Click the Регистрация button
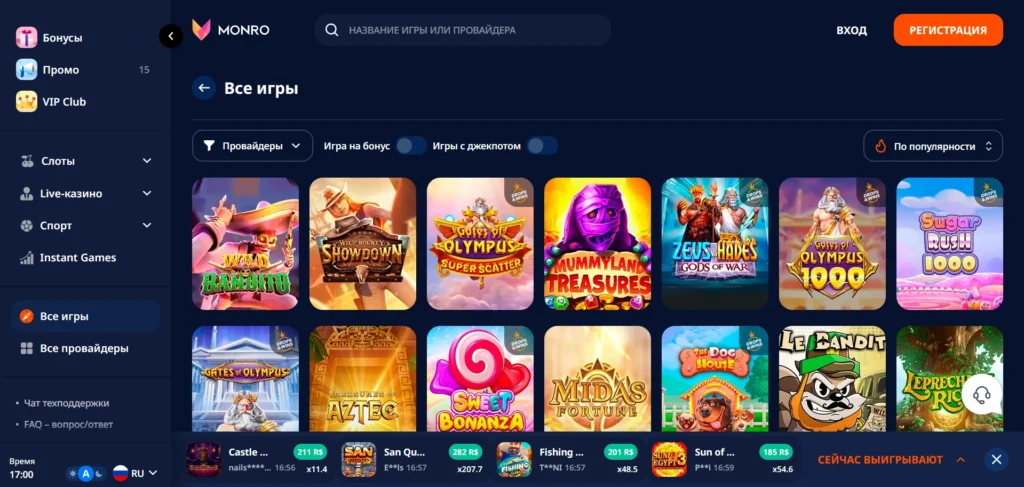The width and height of the screenshot is (1024, 487). pos(948,30)
